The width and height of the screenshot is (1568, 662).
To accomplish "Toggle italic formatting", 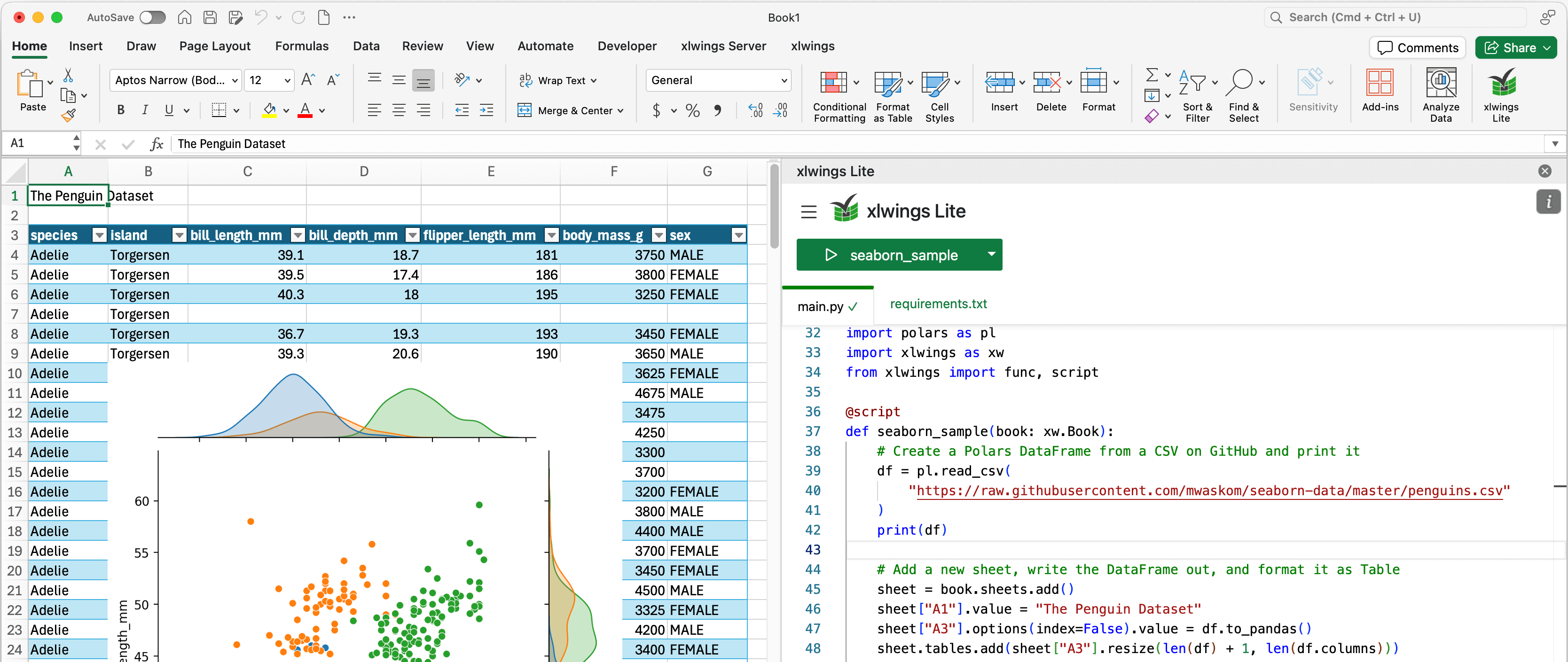I will tap(144, 110).
